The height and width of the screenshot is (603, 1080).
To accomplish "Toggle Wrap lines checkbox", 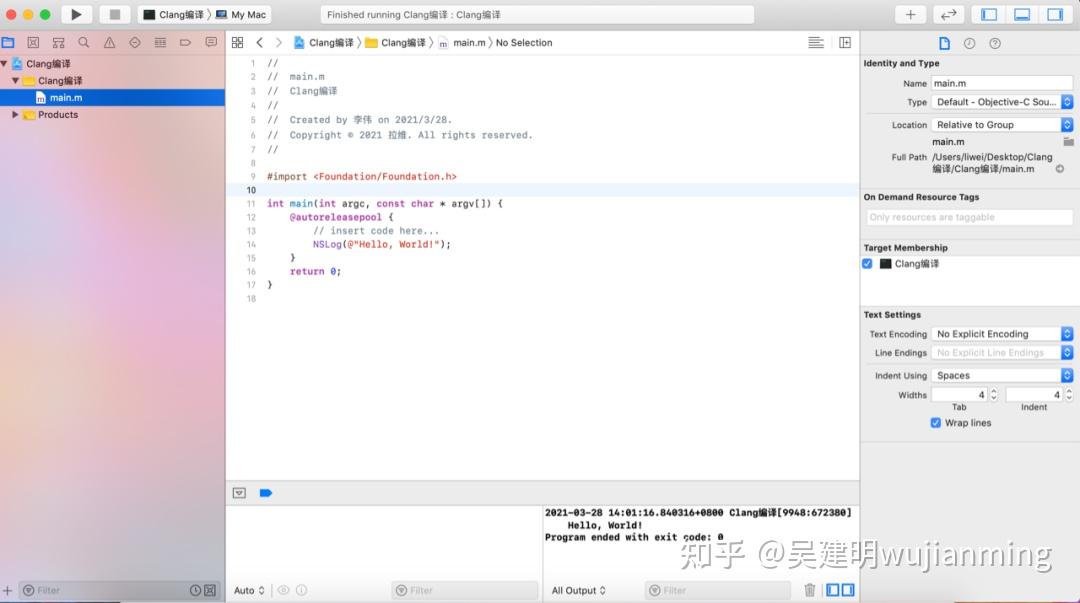I will pos(935,423).
